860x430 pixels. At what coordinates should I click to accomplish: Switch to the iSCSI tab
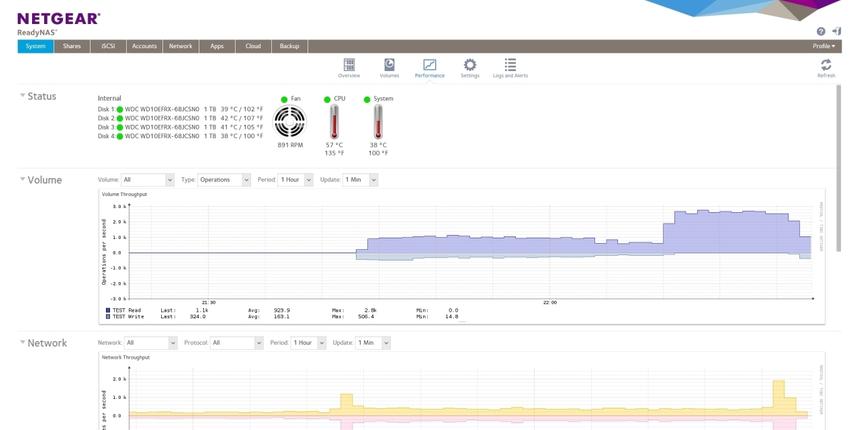pyautogui.click(x=108, y=46)
